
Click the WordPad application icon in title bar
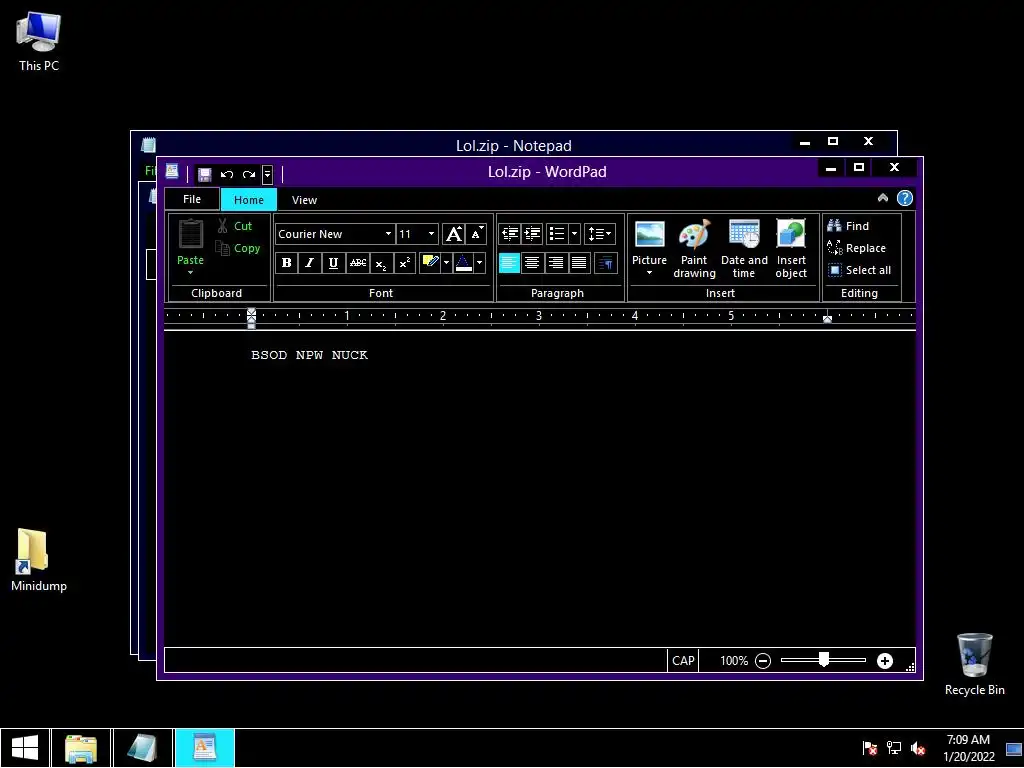tap(172, 171)
